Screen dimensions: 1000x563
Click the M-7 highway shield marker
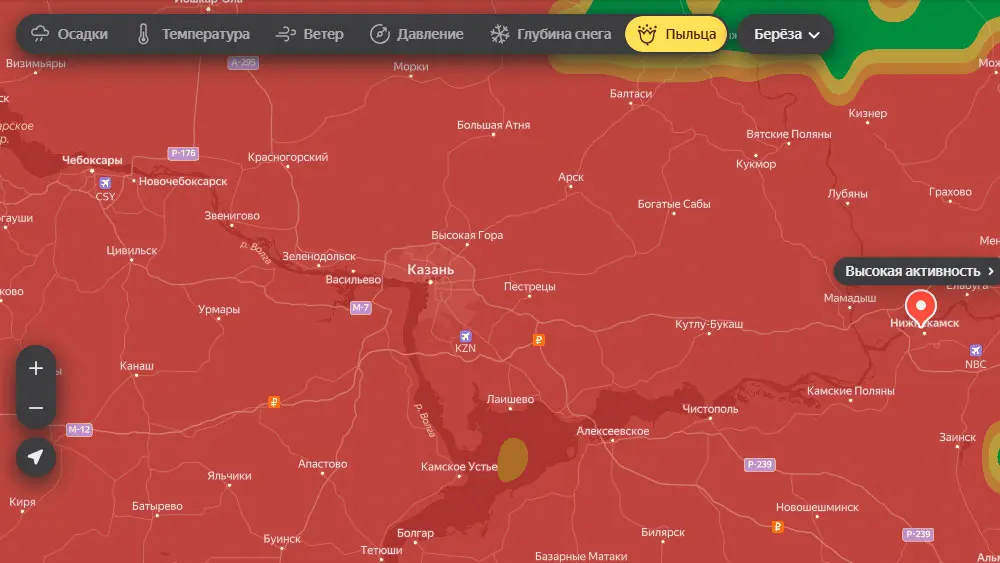pos(361,308)
